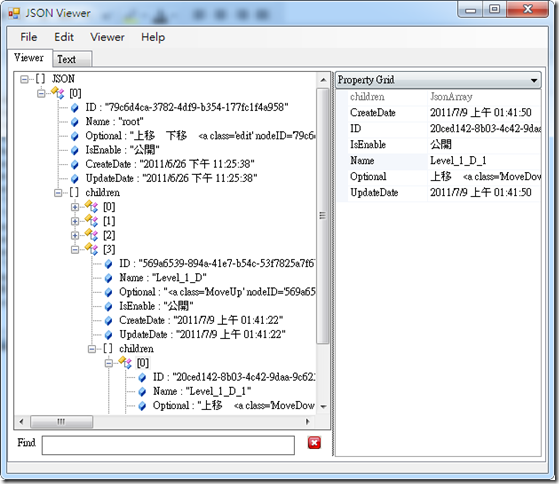Click the red X clear-find icon
The image size is (559, 484).
[x=314, y=443]
